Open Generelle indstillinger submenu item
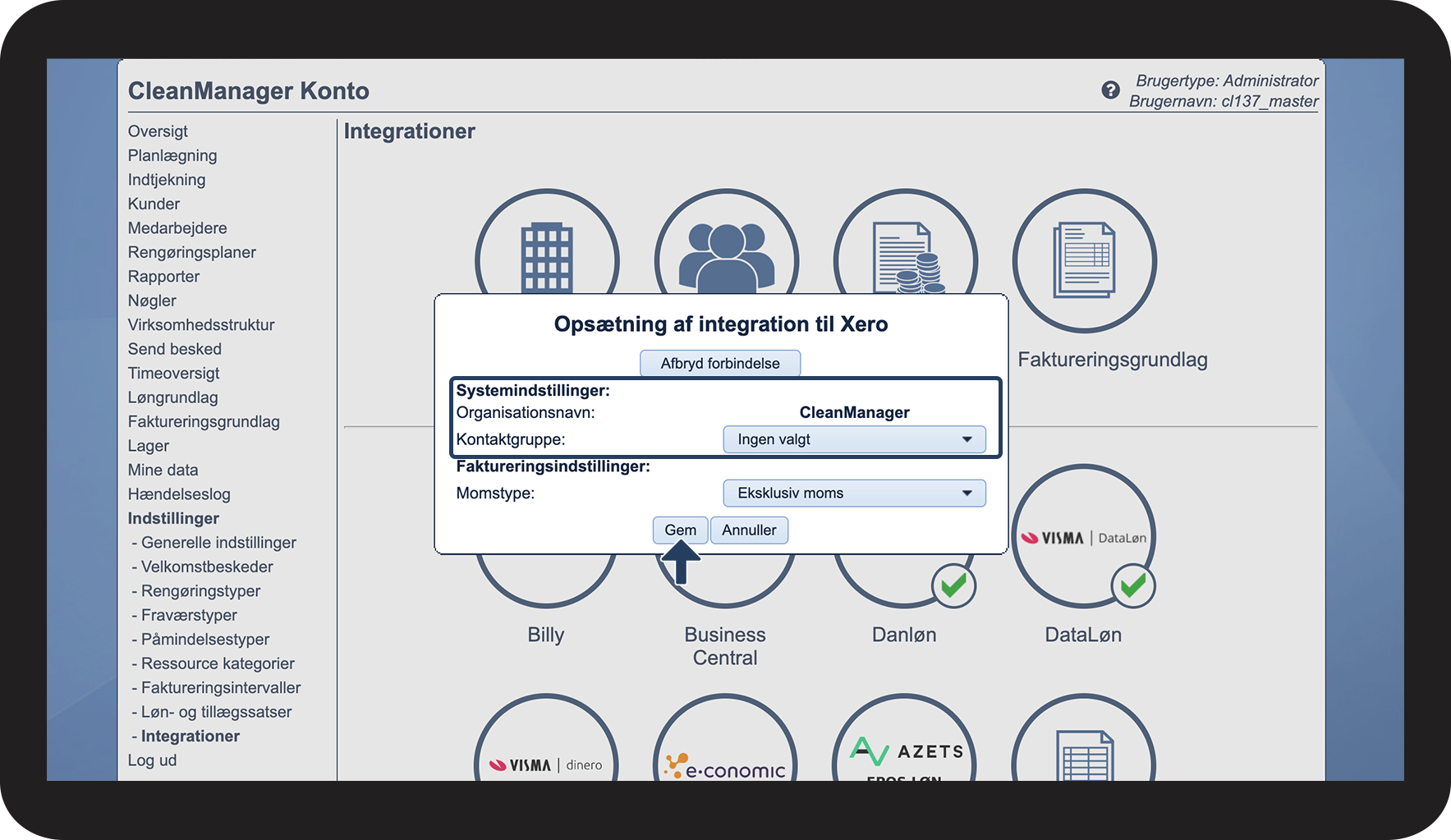 click(x=218, y=543)
